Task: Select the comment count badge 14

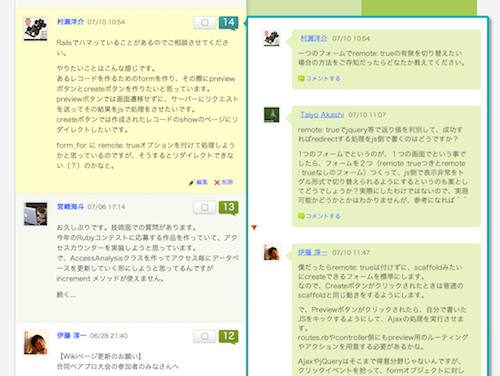Action: point(229,23)
